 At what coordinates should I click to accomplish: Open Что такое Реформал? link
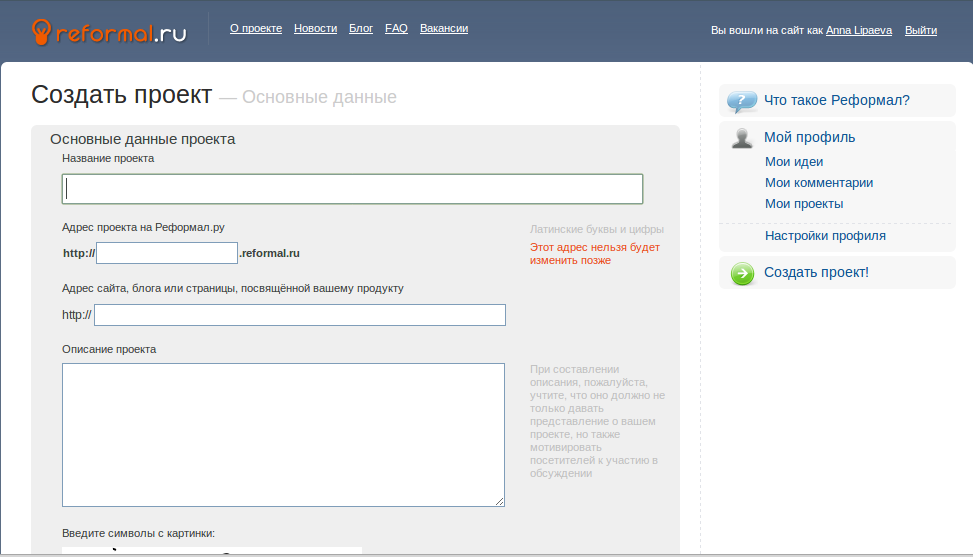click(x=836, y=100)
